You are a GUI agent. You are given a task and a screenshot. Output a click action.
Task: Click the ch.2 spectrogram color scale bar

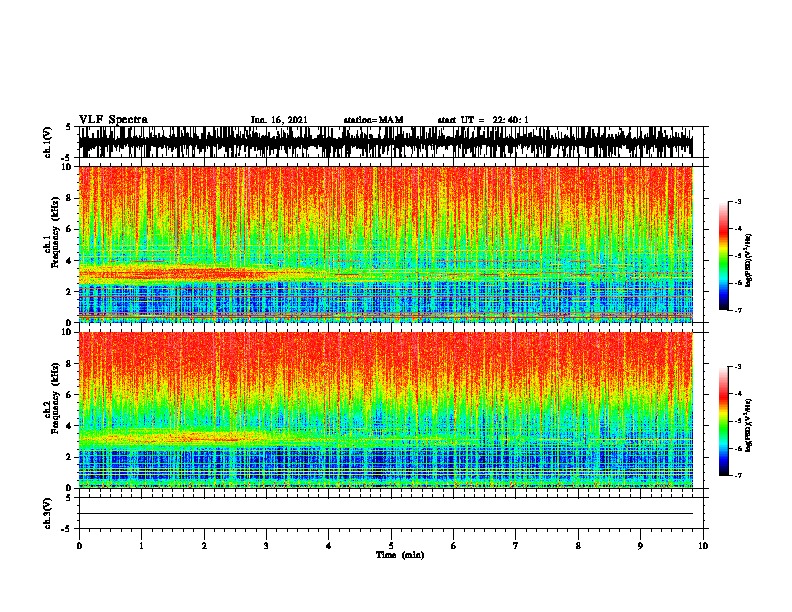click(x=724, y=421)
